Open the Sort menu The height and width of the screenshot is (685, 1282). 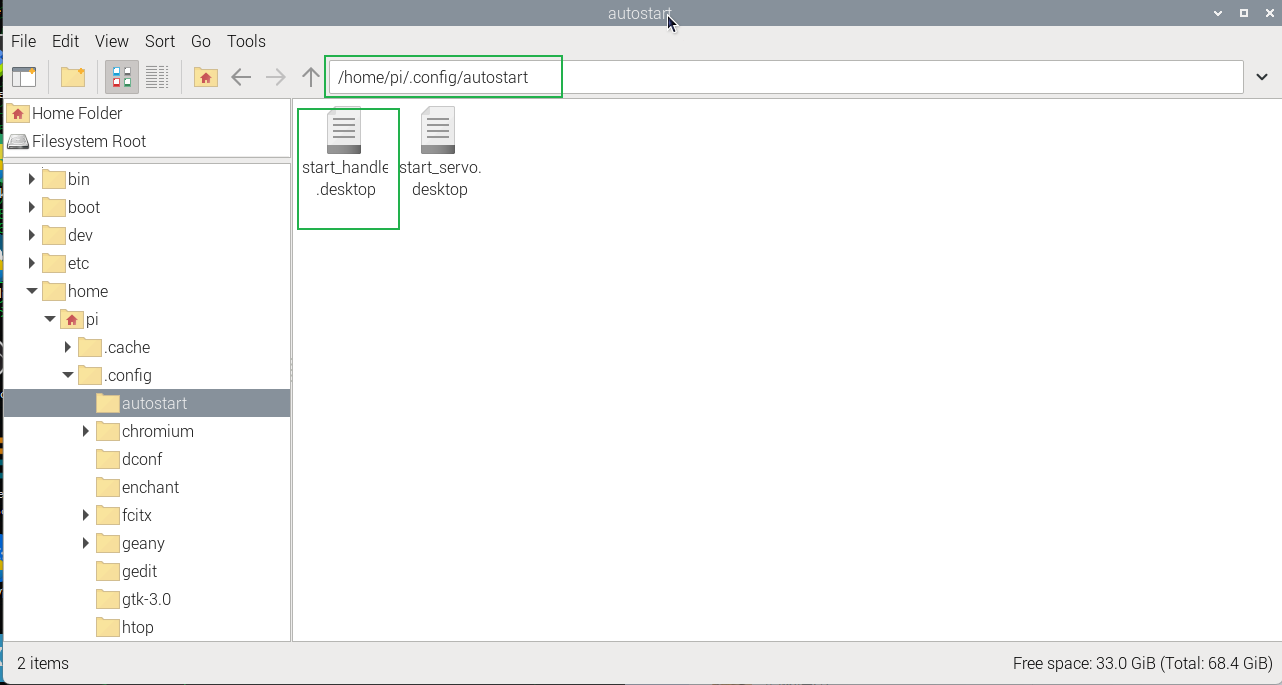tap(160, 41)
